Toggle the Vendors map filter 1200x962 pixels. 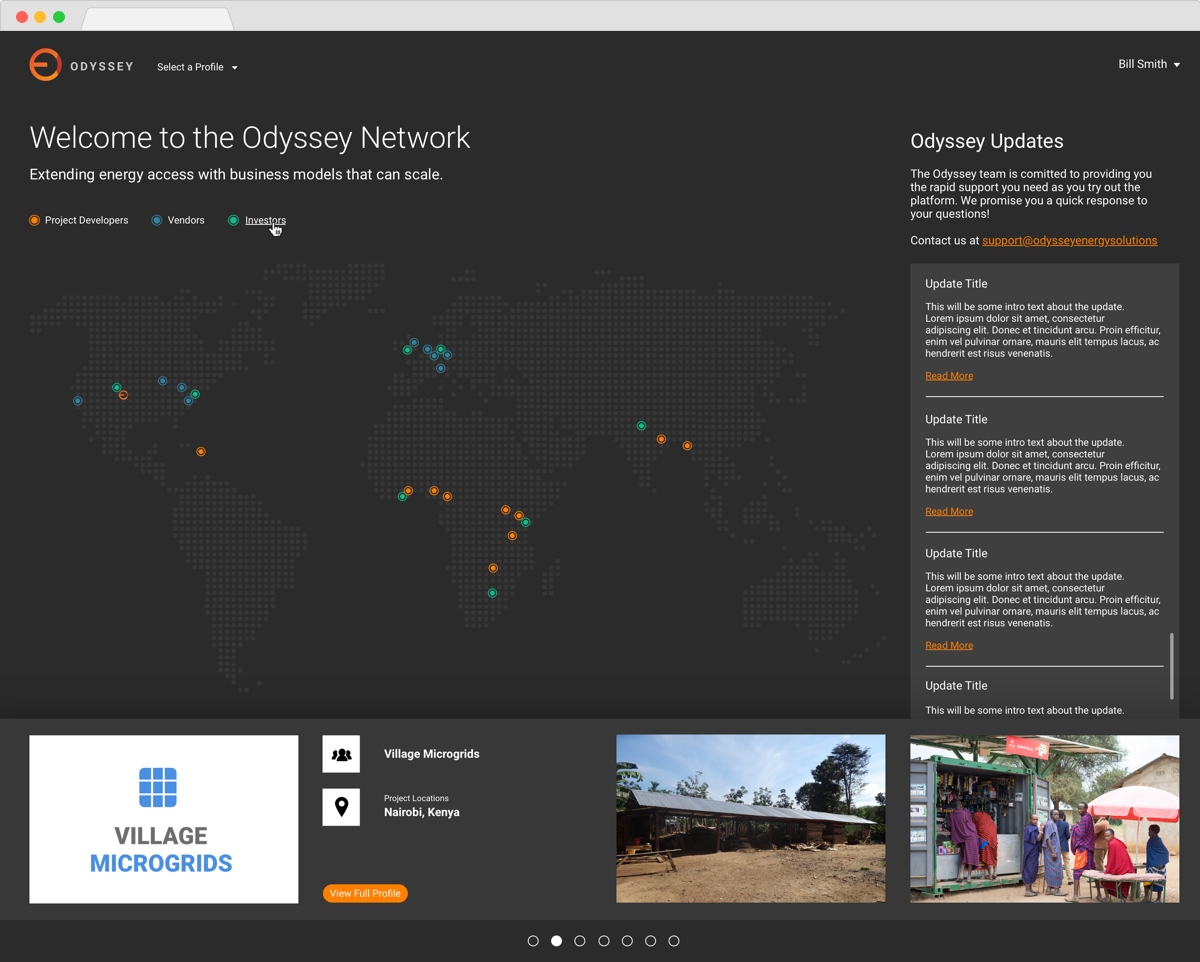point(178,220)
